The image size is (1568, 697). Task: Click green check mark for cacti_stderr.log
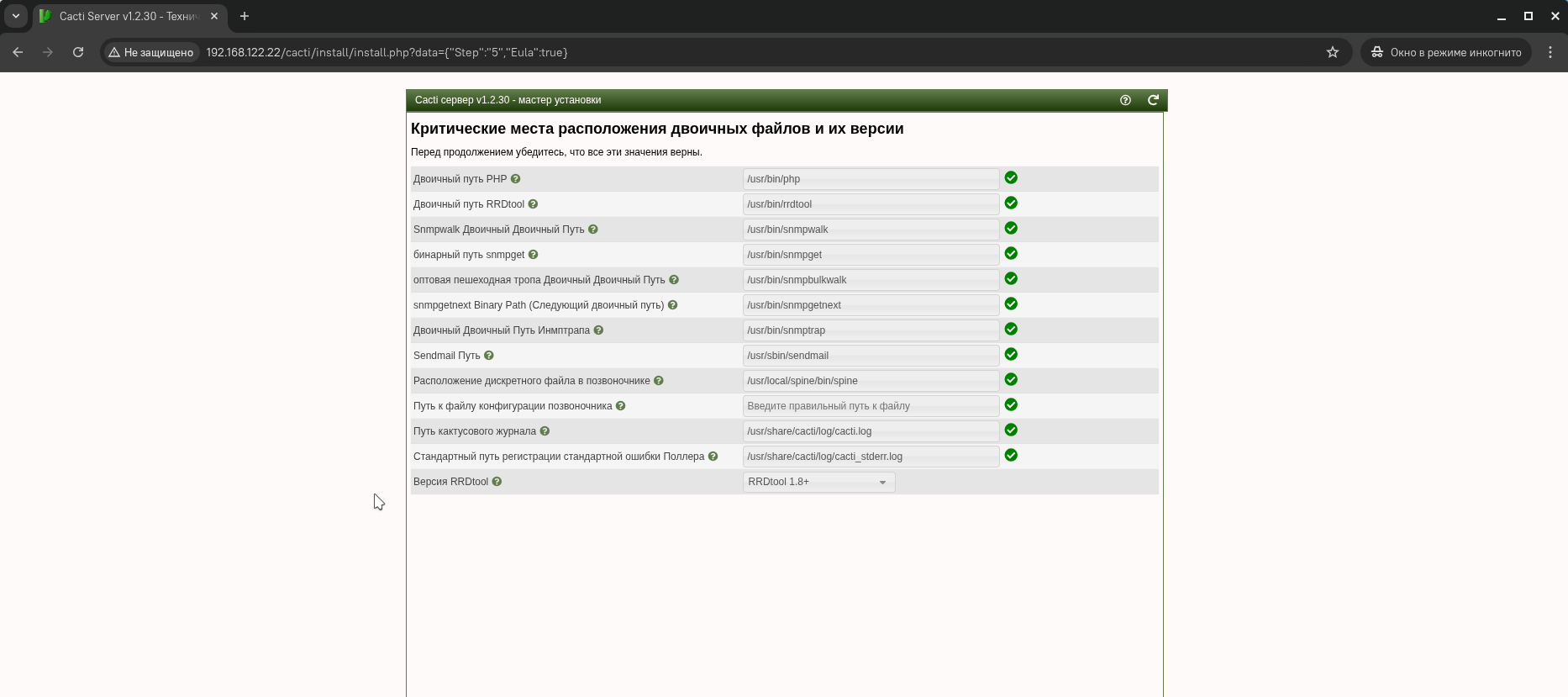tap(1012, 456)
